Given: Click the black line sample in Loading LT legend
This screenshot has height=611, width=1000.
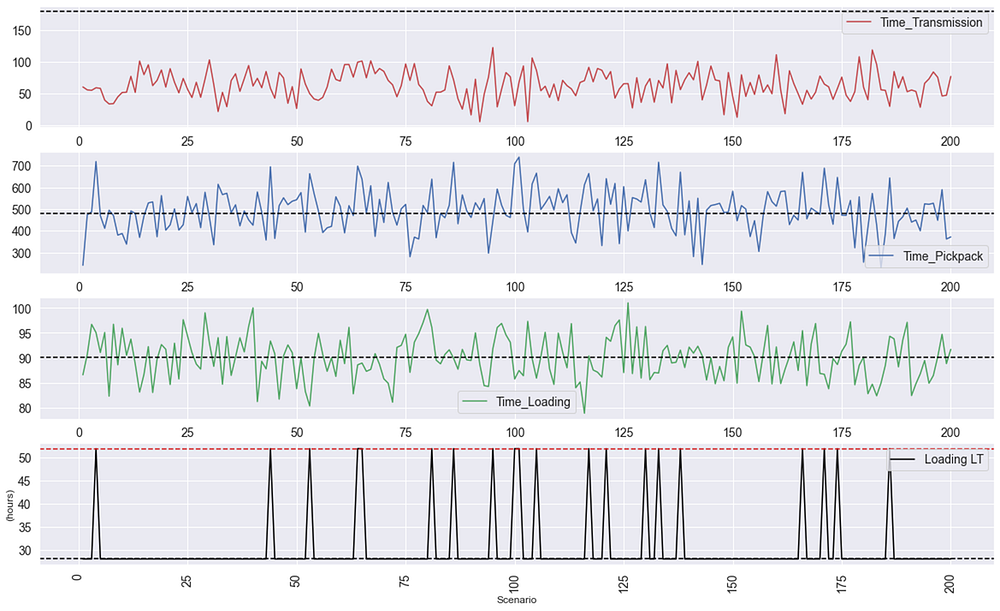Looking at the screenshot, I should [902, 459].
